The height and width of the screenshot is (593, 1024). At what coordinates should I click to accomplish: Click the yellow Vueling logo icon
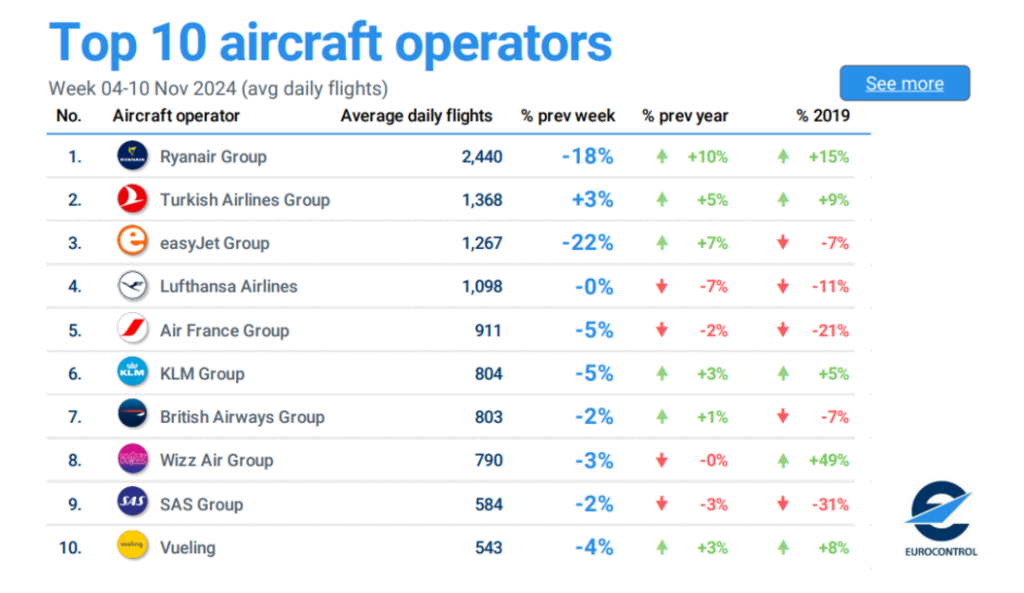(x=132, y=547)
